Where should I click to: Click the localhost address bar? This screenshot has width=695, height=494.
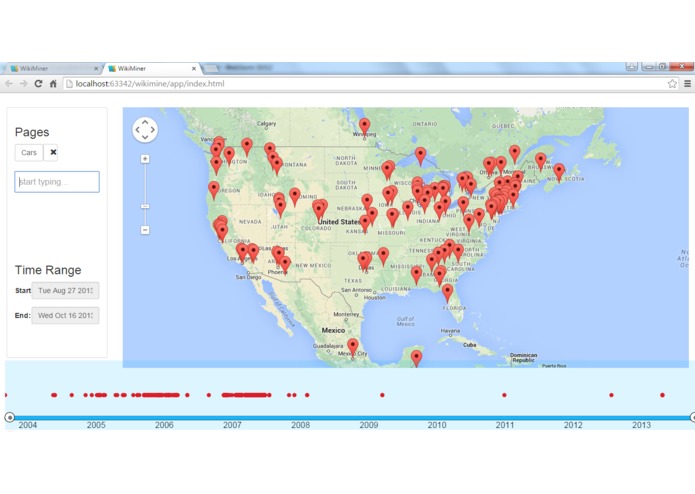coord(363,83)
